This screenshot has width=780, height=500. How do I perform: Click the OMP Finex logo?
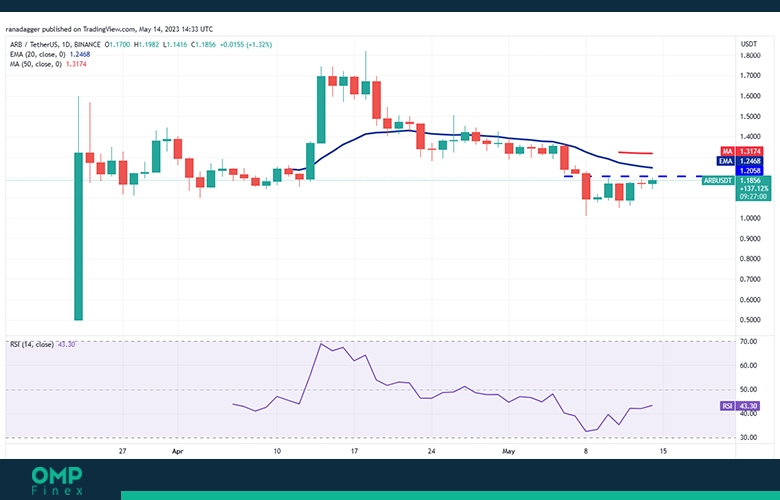click(x=57, y=481)
